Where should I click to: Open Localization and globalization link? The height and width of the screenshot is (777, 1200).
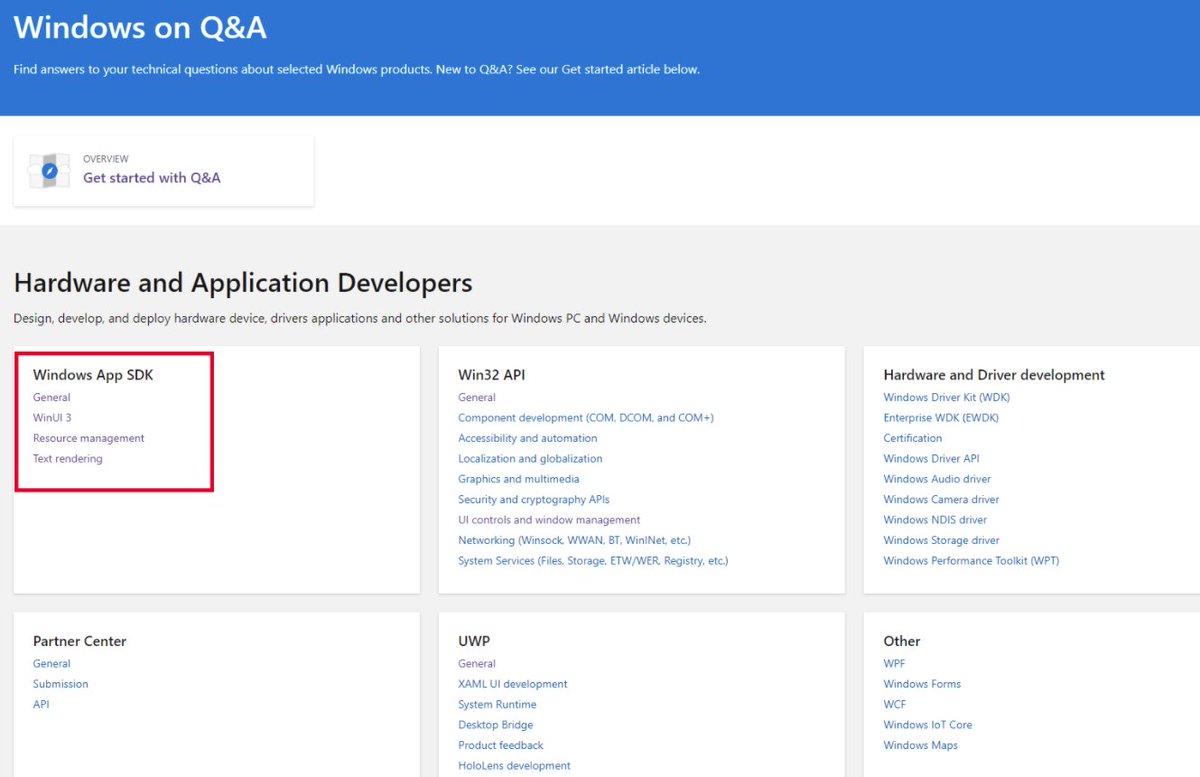coord(531,459)
